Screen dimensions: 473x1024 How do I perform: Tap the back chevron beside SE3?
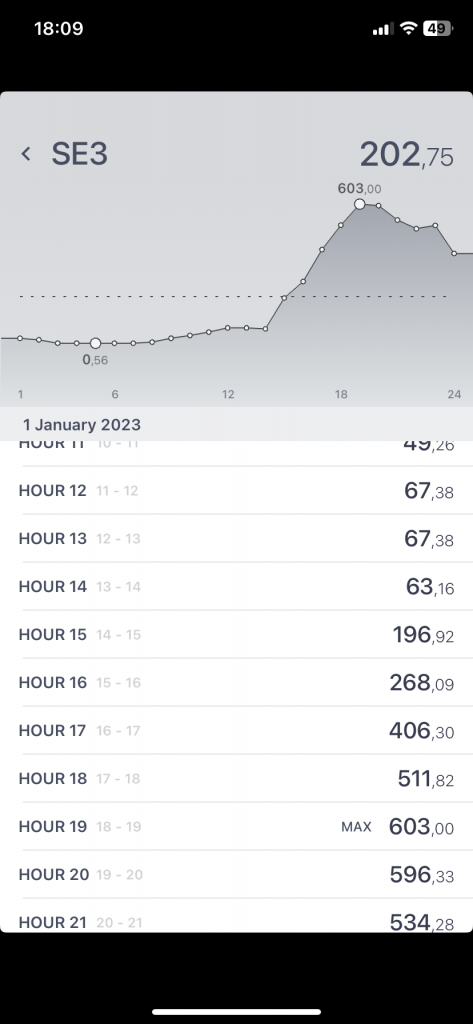pyautogui.click(x=26, y=154)
